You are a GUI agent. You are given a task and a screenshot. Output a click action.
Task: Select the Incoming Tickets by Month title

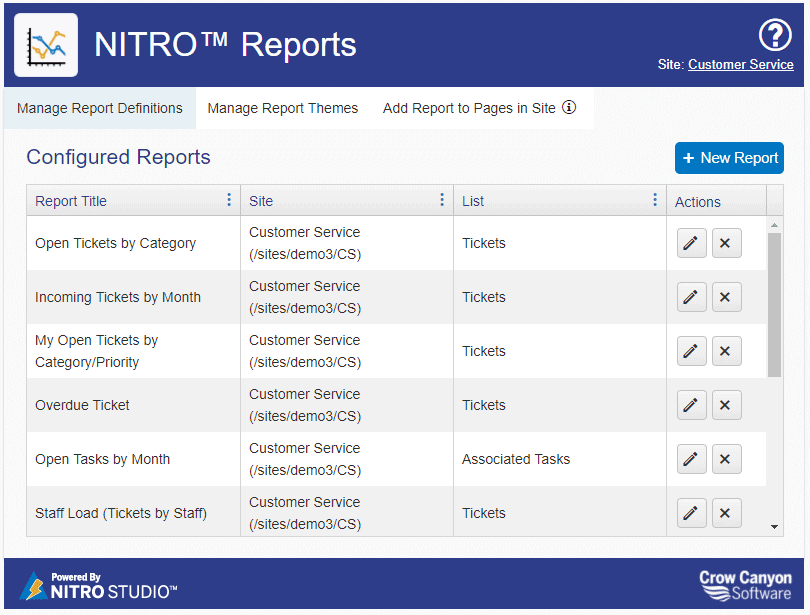click(x=118, y=297)
